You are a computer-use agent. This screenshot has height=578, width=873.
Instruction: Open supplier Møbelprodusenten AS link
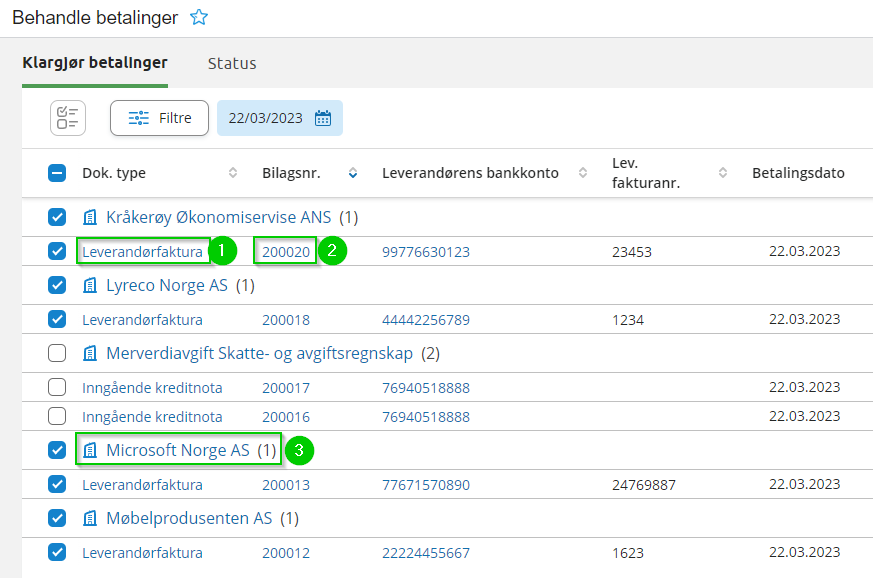click(x=189, y=518)
